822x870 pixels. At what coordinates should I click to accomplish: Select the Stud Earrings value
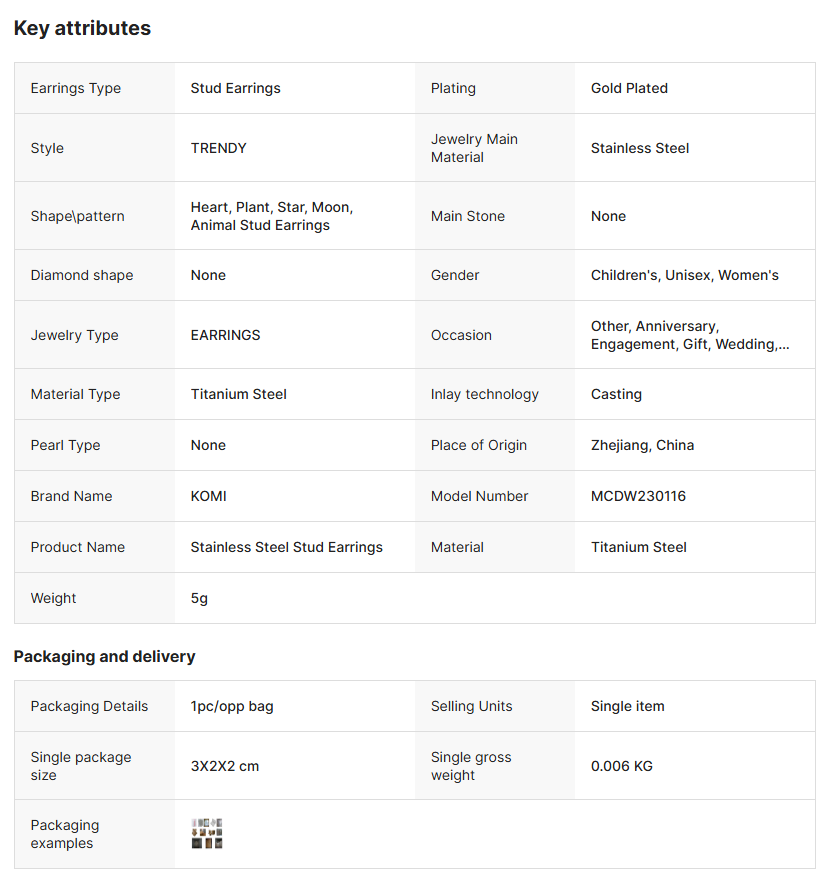pyautogui.click(x=235, y=88)
